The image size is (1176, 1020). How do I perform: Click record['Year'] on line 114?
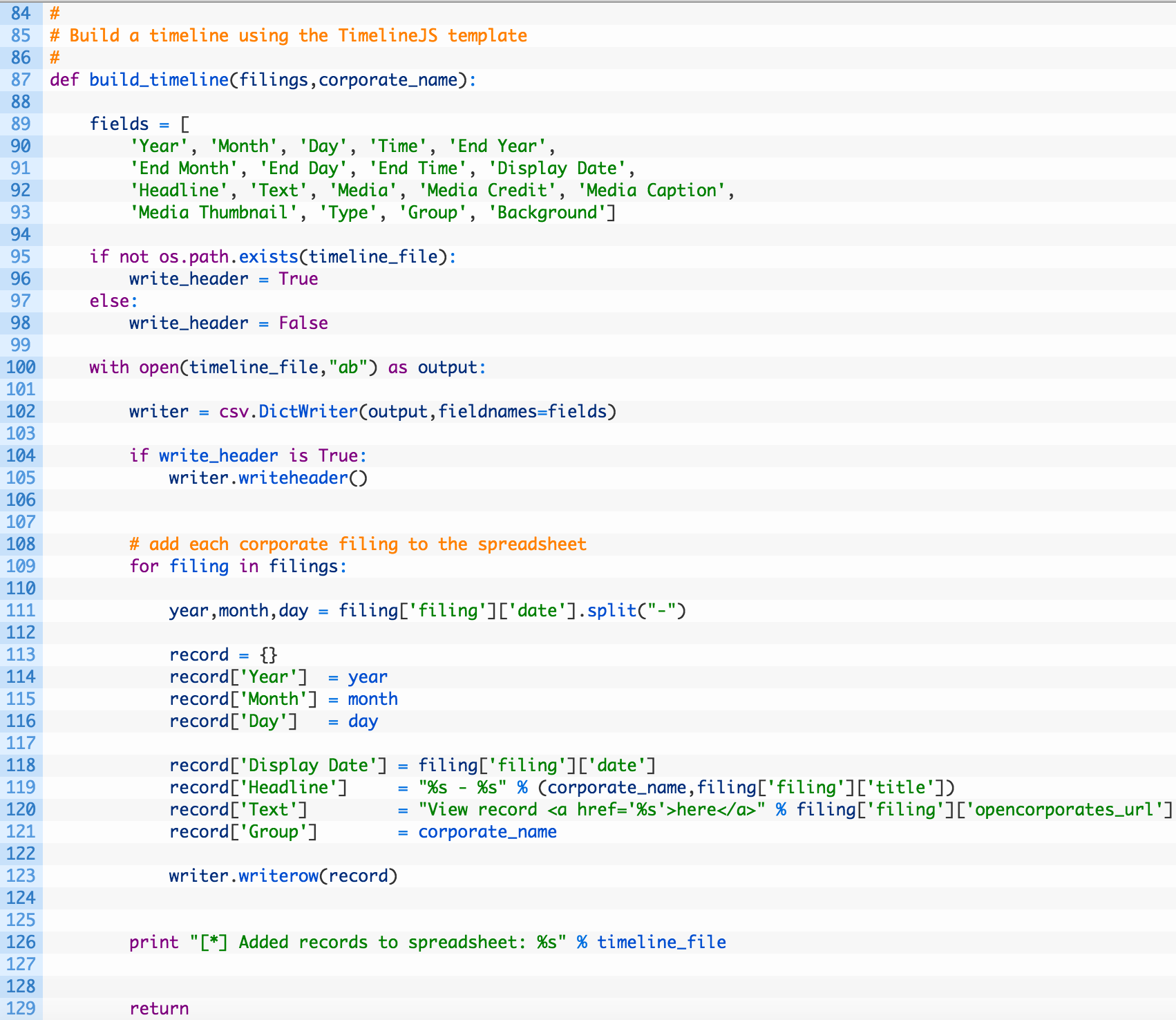tap(238, 677)
